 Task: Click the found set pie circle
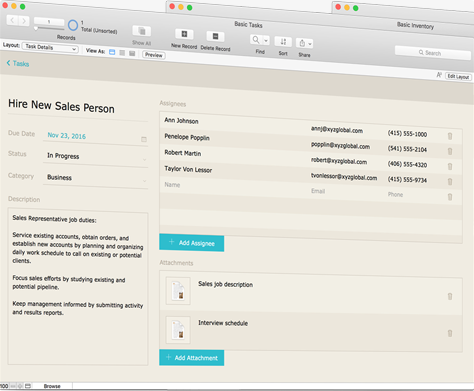click(x=73, y=25)
